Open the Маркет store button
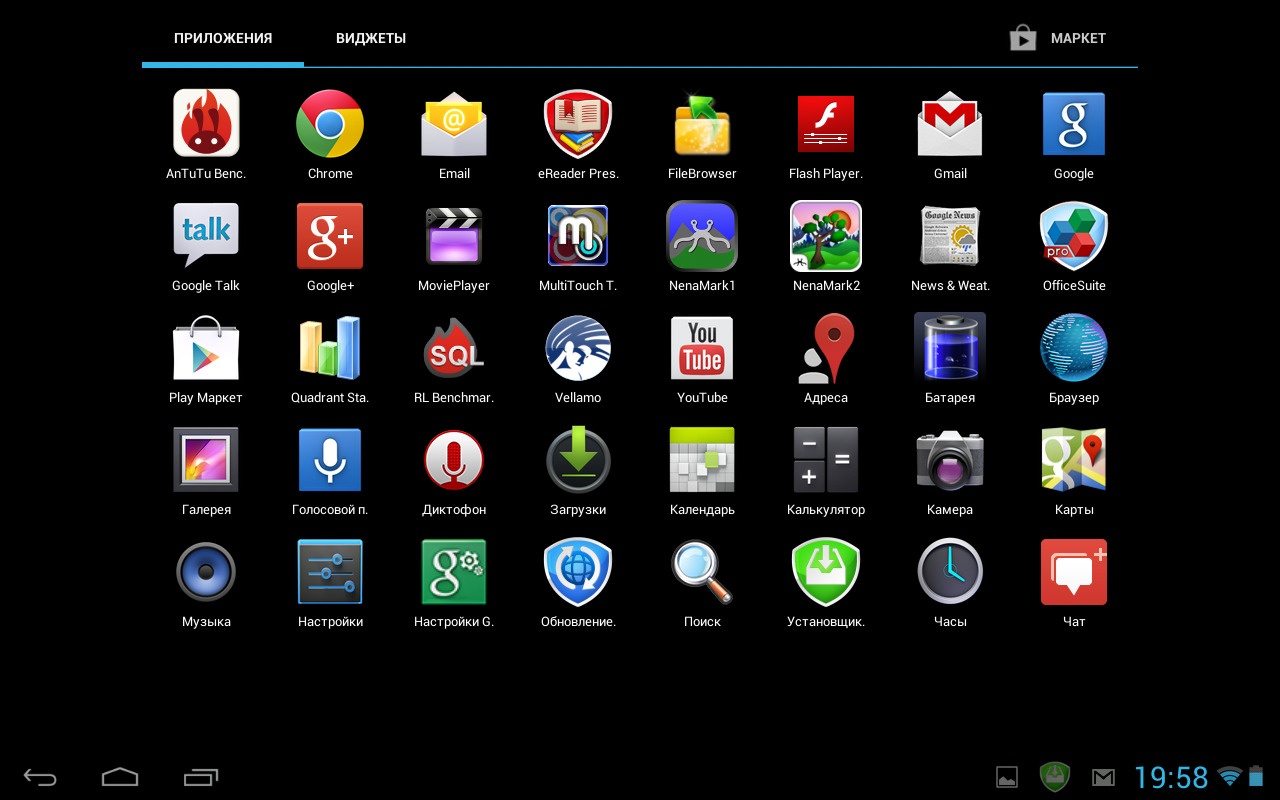The width and height of the screenshot is (1280, 800). click(x=1058, y=38)
